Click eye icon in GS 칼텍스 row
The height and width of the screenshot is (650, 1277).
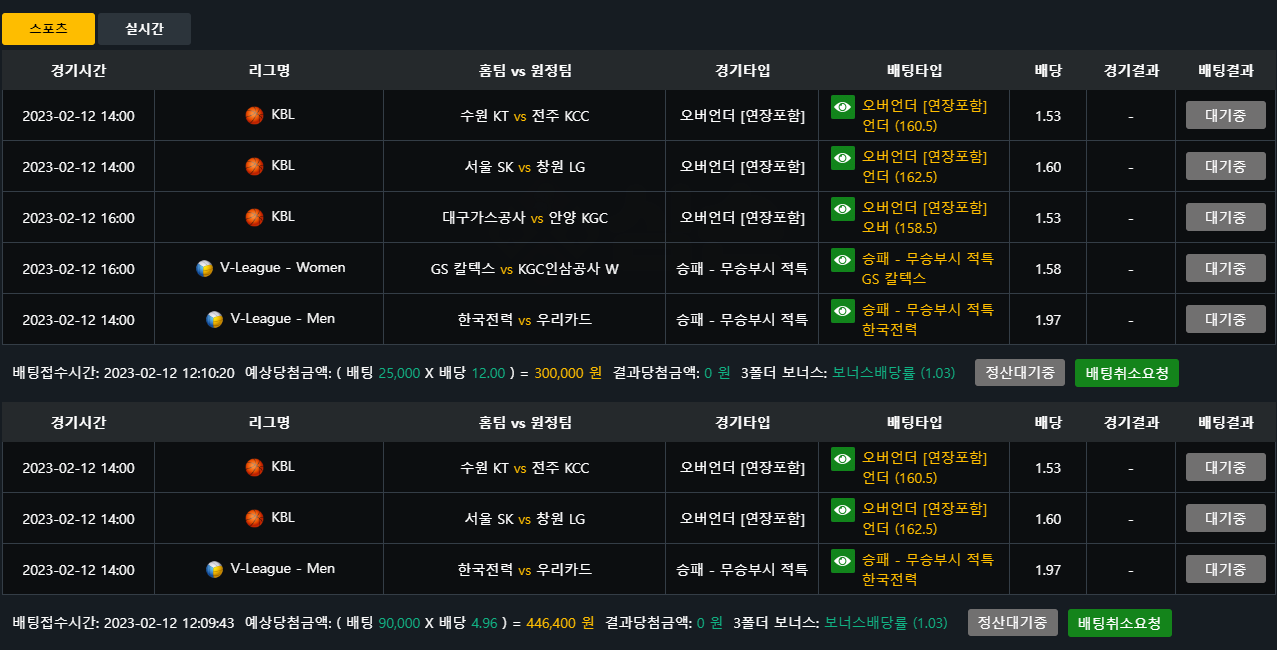click(x=843, y=259)
